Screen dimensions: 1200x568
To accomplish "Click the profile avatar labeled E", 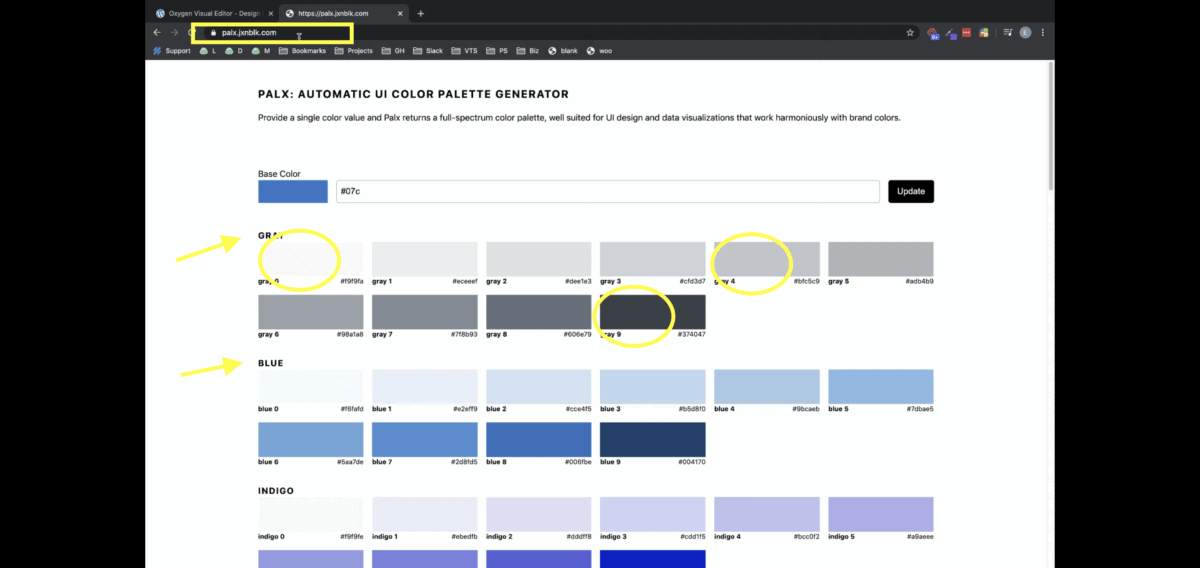I will pos(1025,33).
